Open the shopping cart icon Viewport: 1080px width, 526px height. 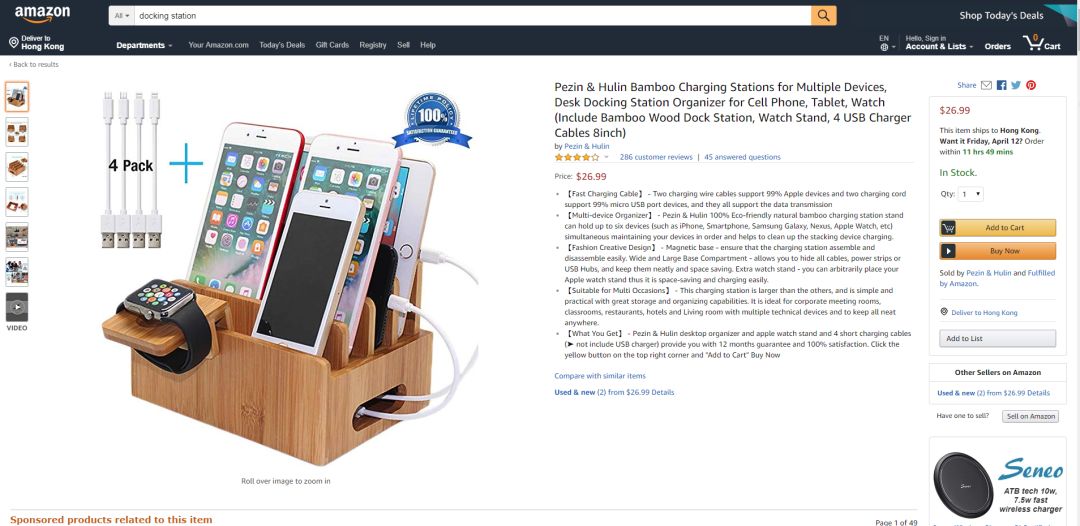click(x=1041, y=43)
